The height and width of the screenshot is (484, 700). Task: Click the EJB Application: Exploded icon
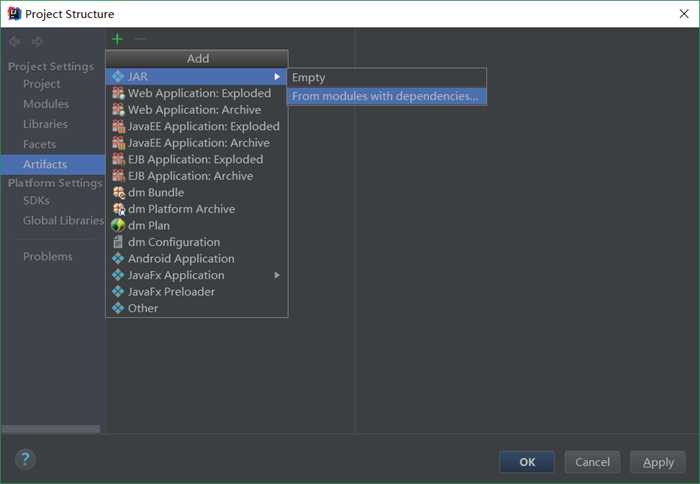118,159
